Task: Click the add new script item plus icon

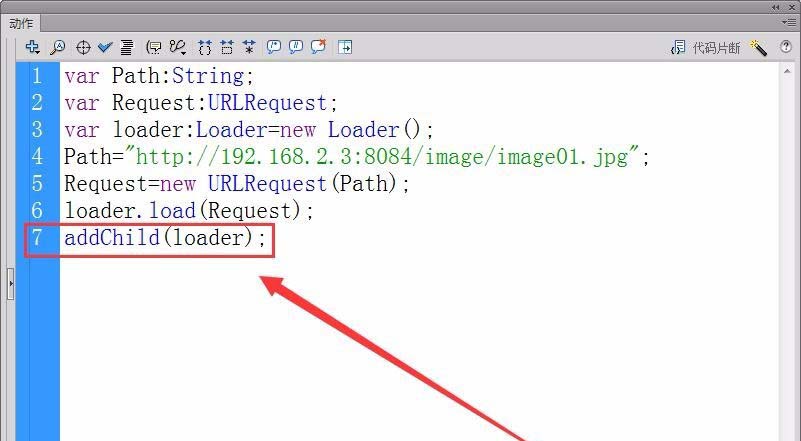Action: pyautogui.click(x=32, y=47)
